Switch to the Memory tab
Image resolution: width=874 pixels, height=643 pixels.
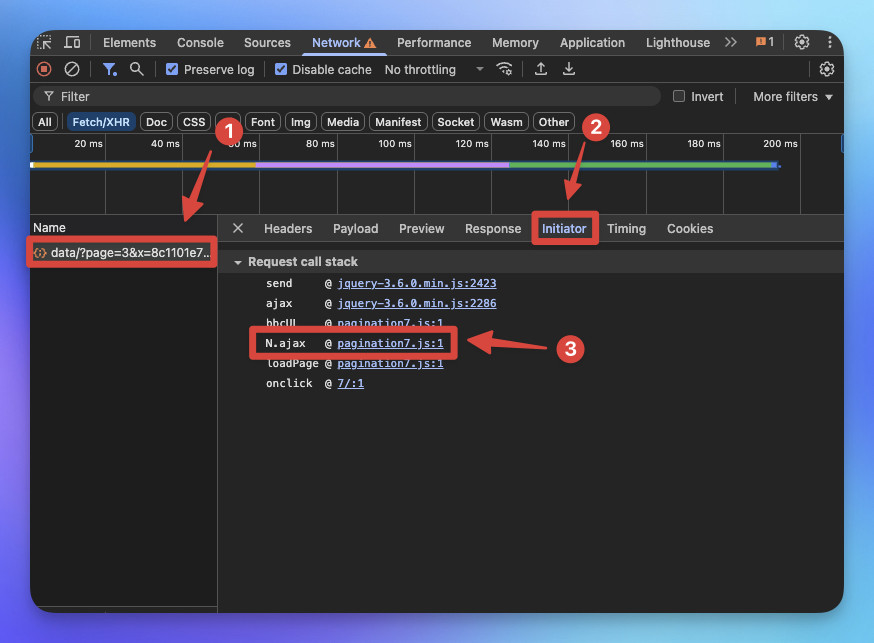tap(515, 42)
